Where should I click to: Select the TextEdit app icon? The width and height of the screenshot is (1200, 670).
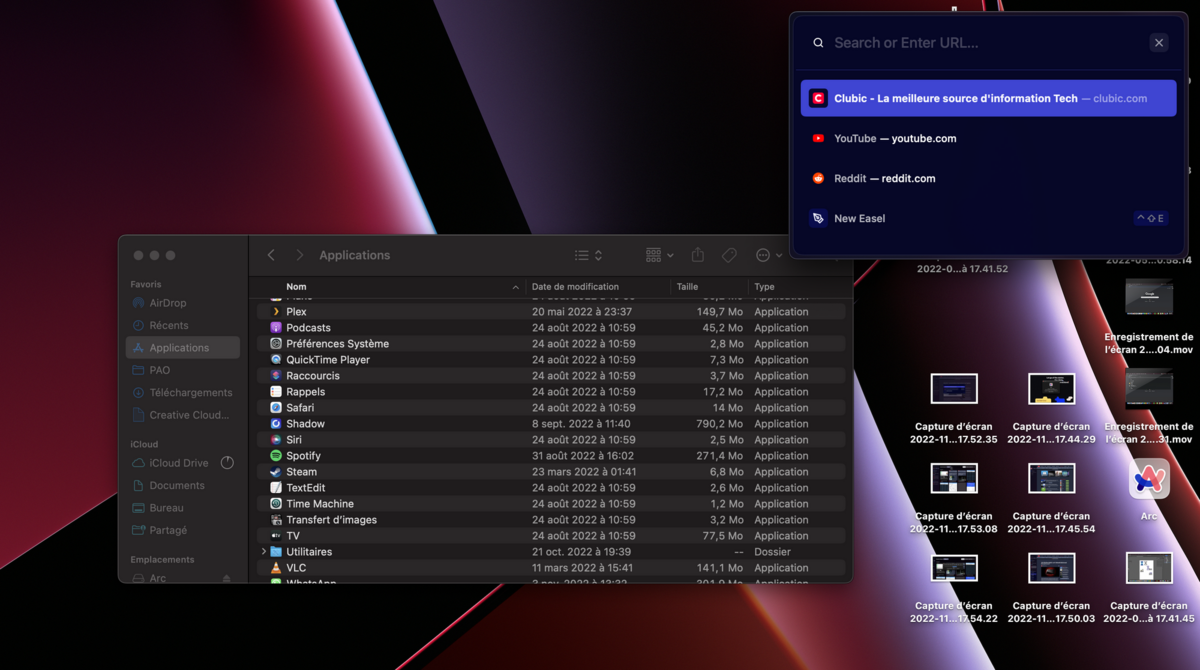(276, 488)
